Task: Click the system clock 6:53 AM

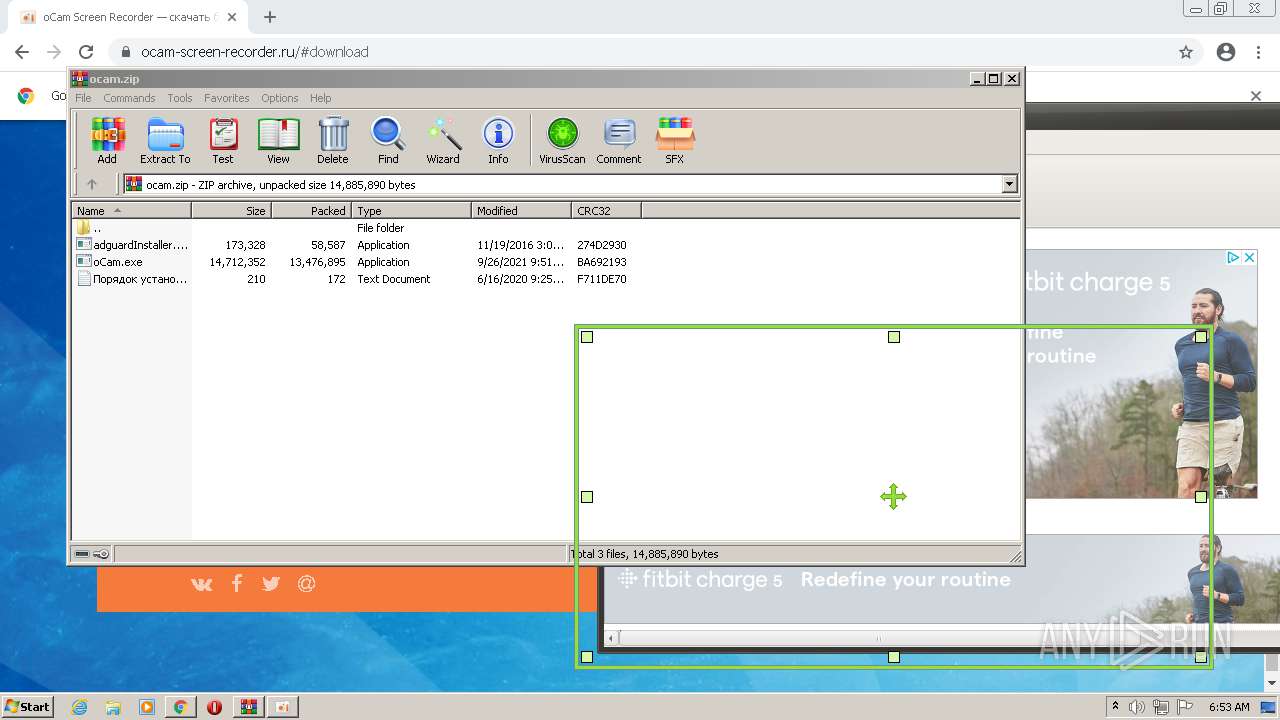Action: click(x=1229, y=707)
